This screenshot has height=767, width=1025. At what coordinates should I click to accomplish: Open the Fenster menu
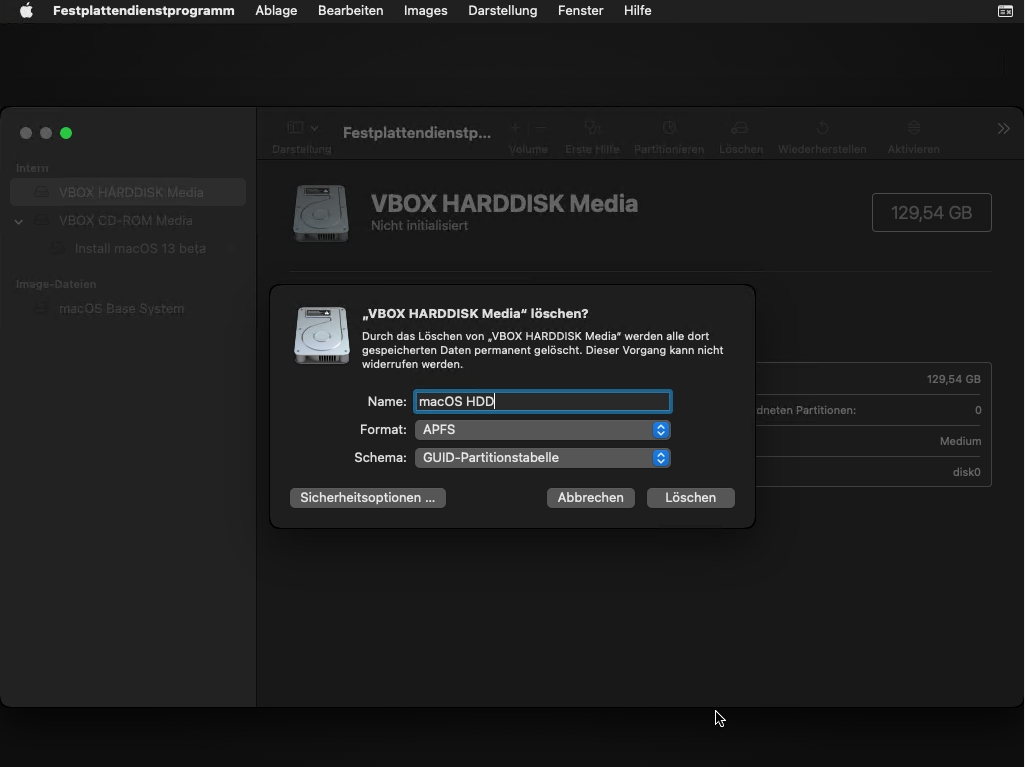(x=580, y=10)
